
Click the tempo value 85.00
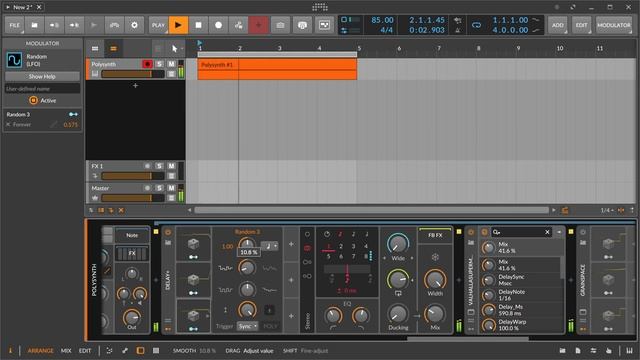(x=382, y=20)
